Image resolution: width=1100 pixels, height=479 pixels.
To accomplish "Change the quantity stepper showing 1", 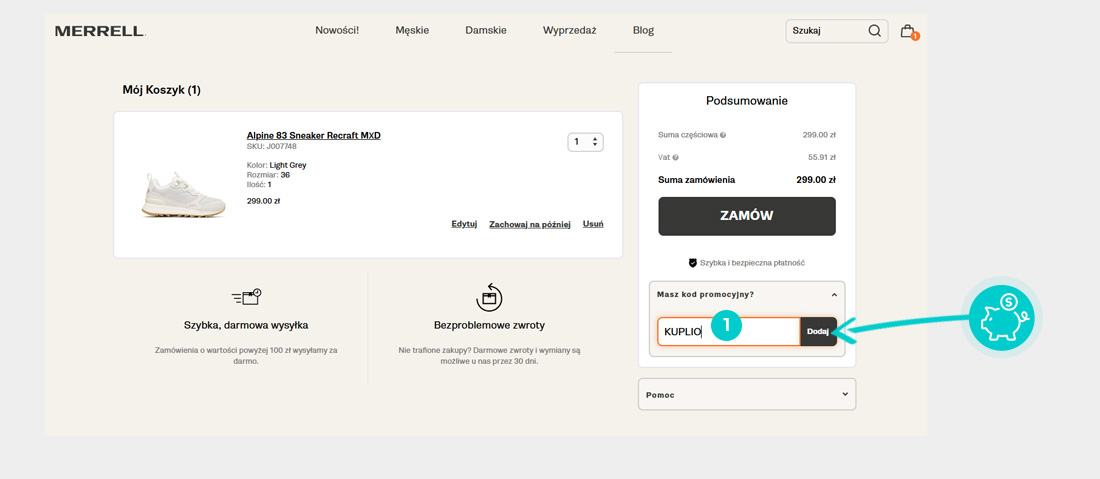I will [585, 142].
